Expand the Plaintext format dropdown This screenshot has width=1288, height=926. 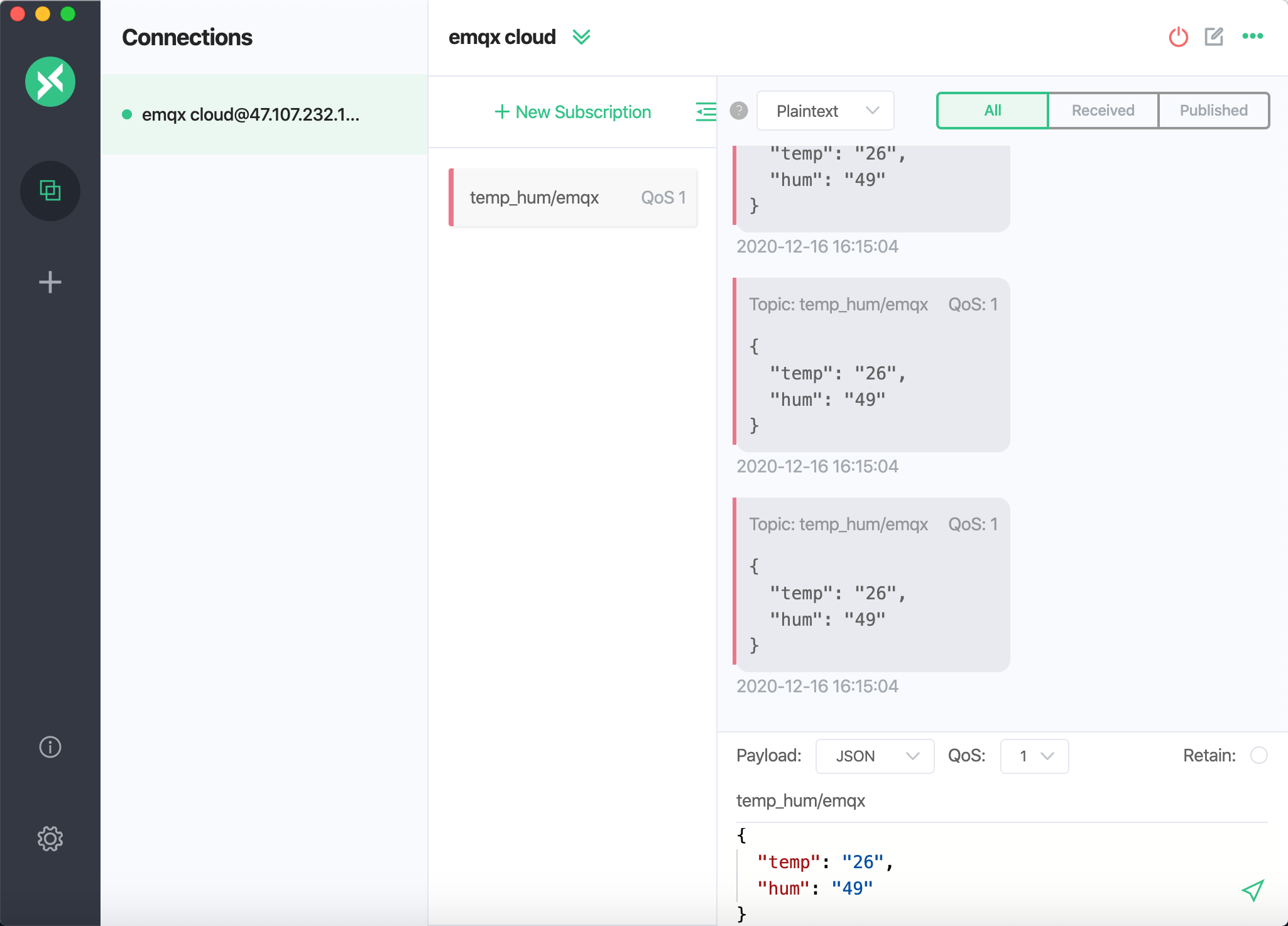[x=825, y=111]
